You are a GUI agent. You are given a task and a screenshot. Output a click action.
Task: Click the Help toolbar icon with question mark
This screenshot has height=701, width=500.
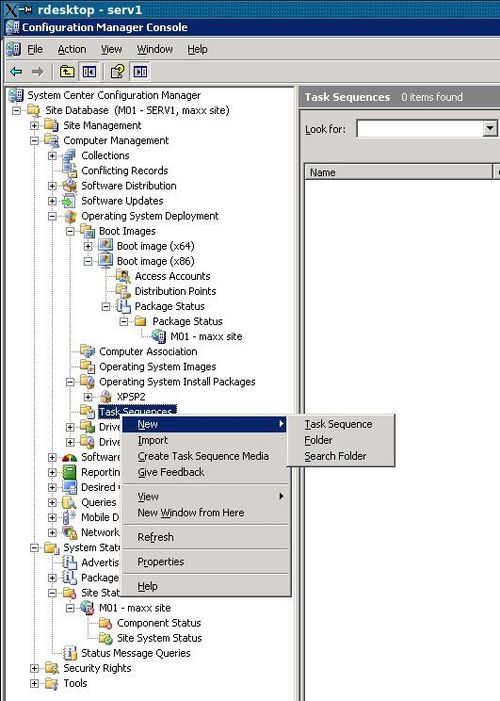[118, 72]
